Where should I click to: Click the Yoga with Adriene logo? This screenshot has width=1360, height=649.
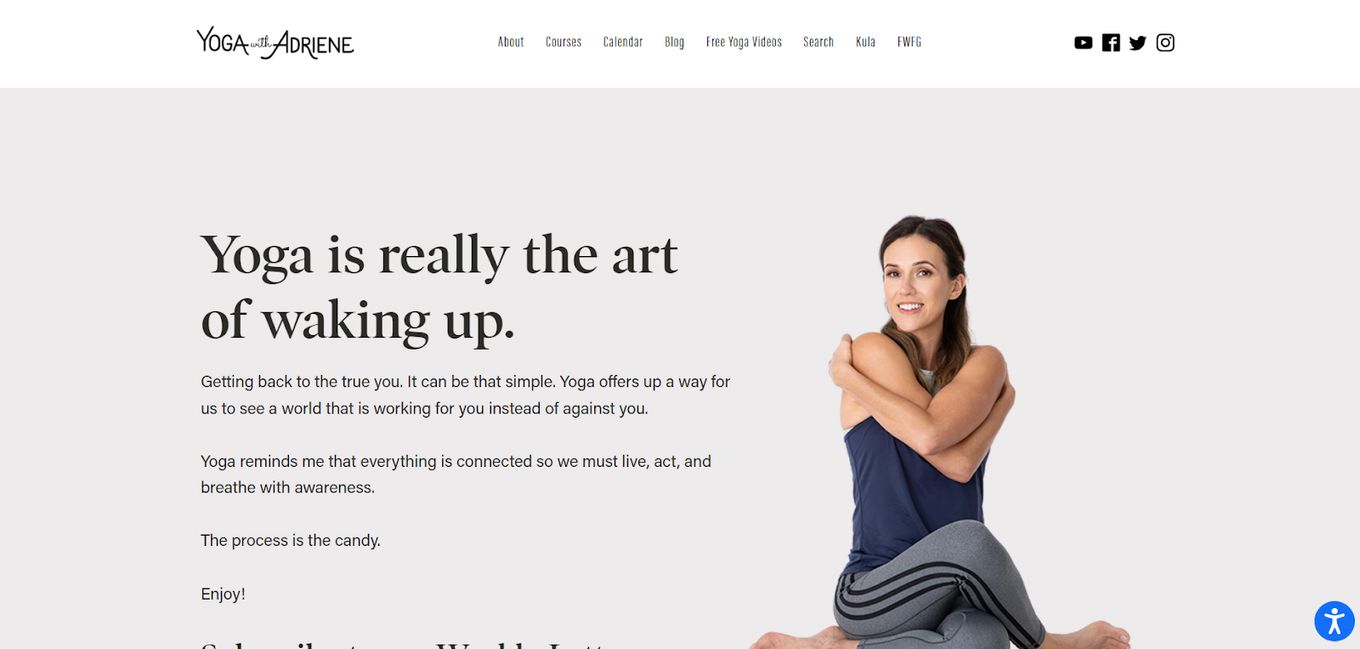275,42
